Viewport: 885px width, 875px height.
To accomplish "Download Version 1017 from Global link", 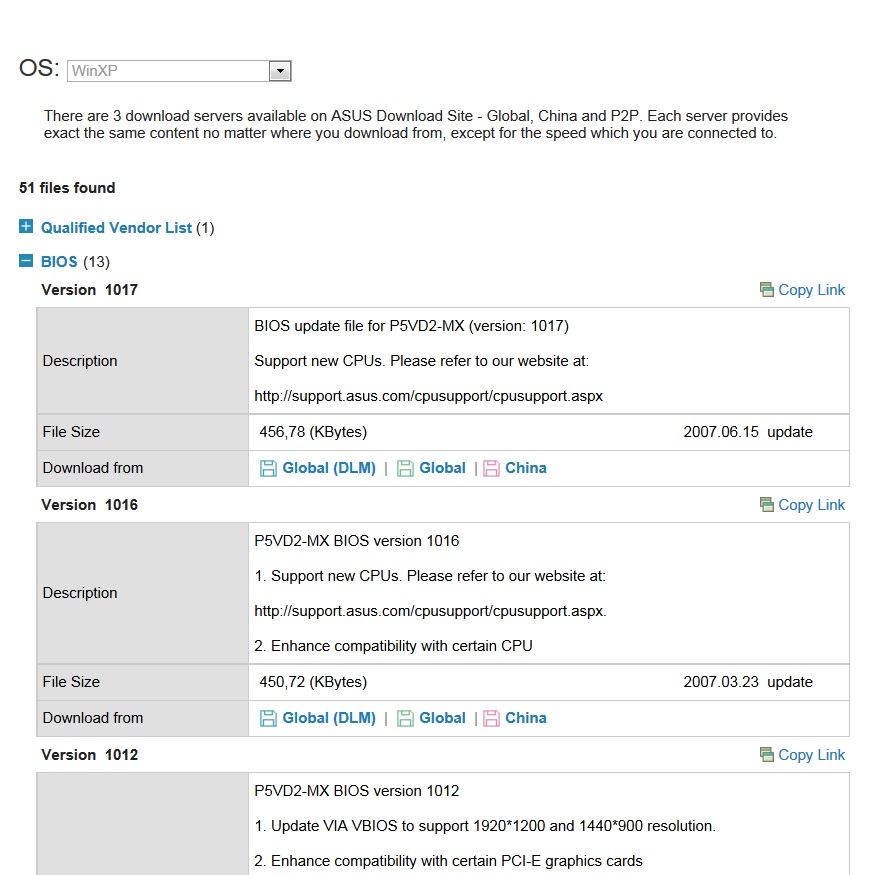I will coord(442,468).
